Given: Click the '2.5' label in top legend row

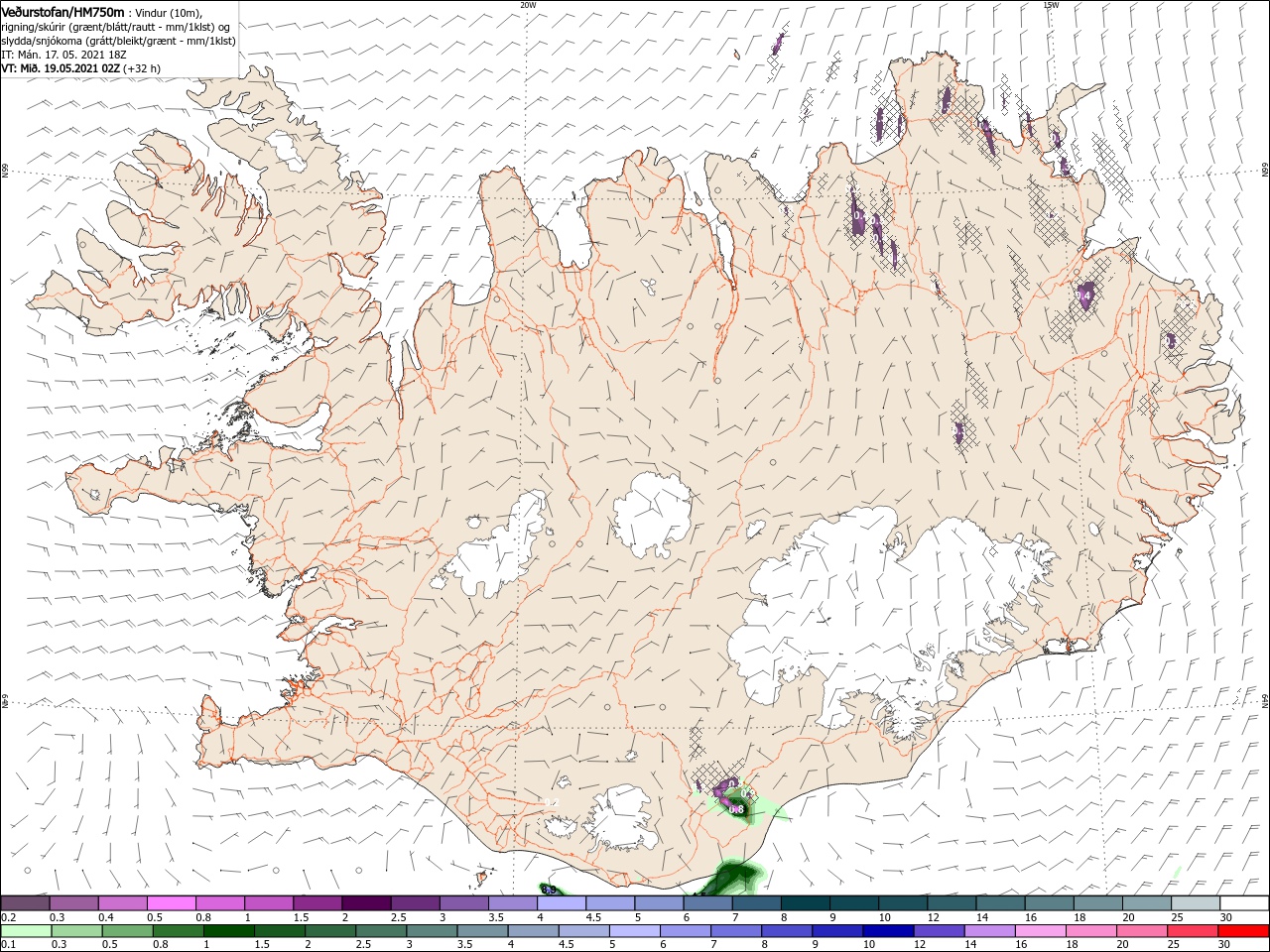Looking at the screenshot, I should (x=397, y=917).
